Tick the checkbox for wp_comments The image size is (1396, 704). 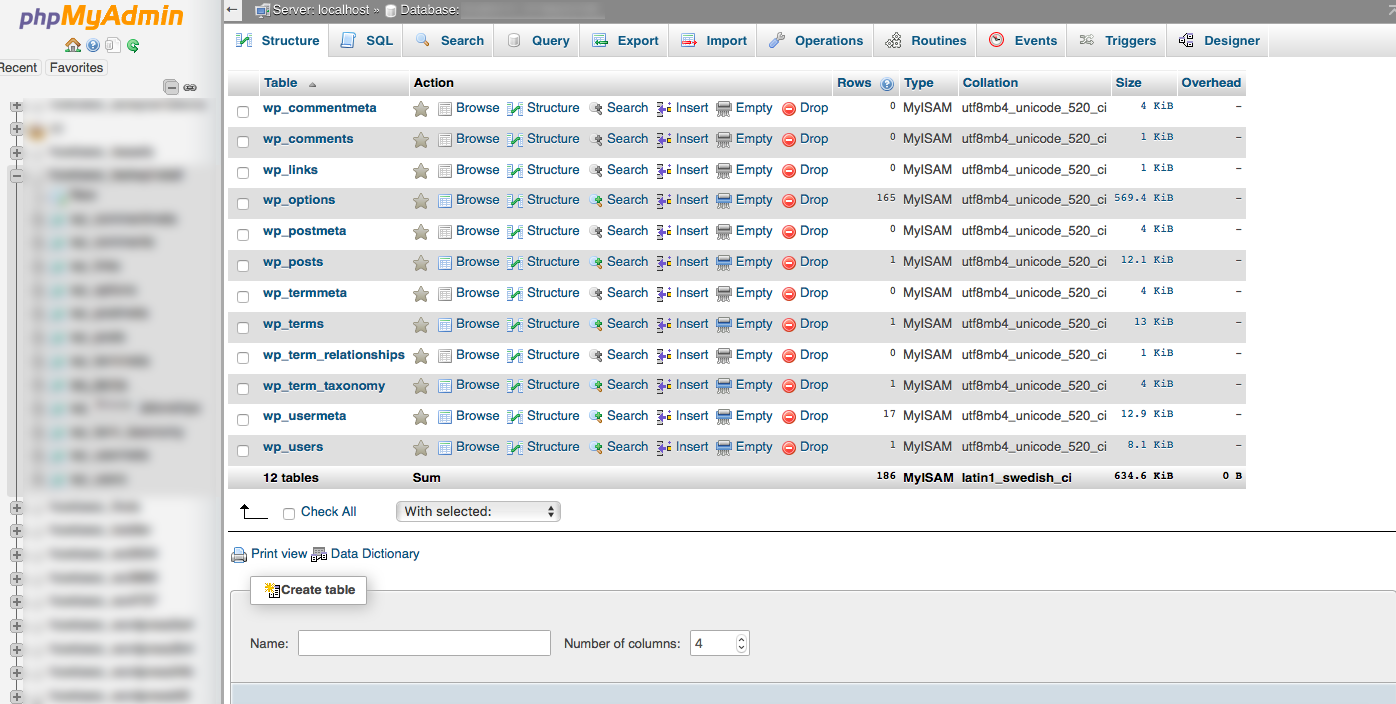243,142
